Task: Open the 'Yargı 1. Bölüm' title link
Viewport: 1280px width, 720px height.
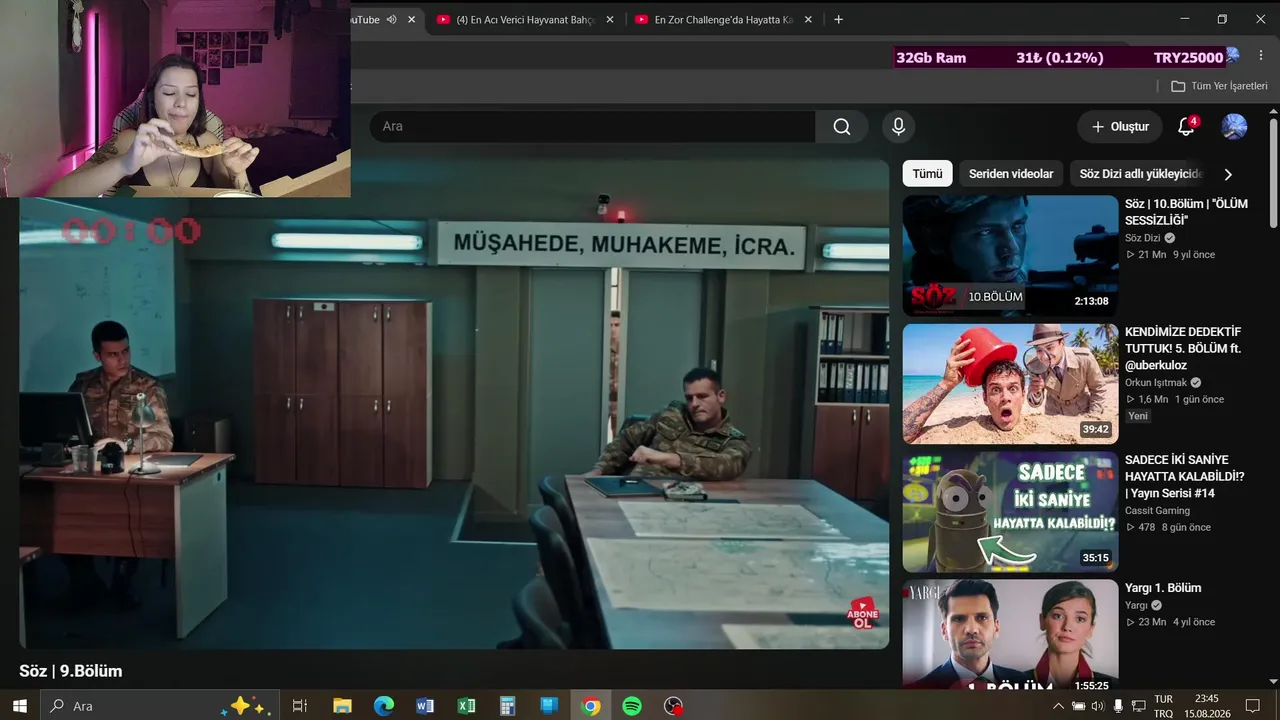Action: (x=1163, y=588)
